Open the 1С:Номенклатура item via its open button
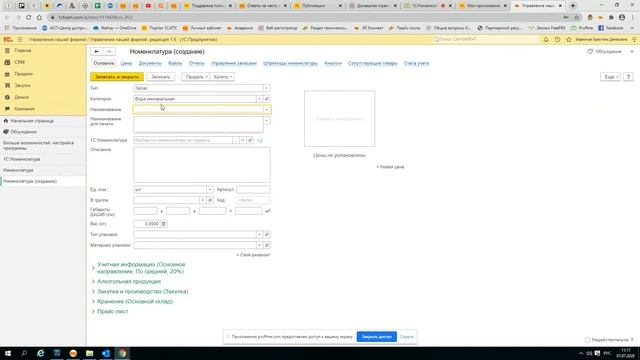Screen dimensions: 640x360 [x=250, y=140]
